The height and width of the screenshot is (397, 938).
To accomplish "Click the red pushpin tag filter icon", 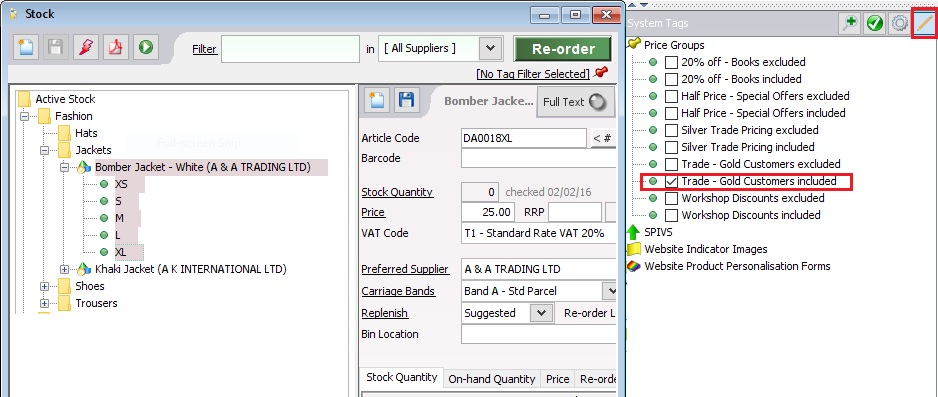I will (601, 73).
